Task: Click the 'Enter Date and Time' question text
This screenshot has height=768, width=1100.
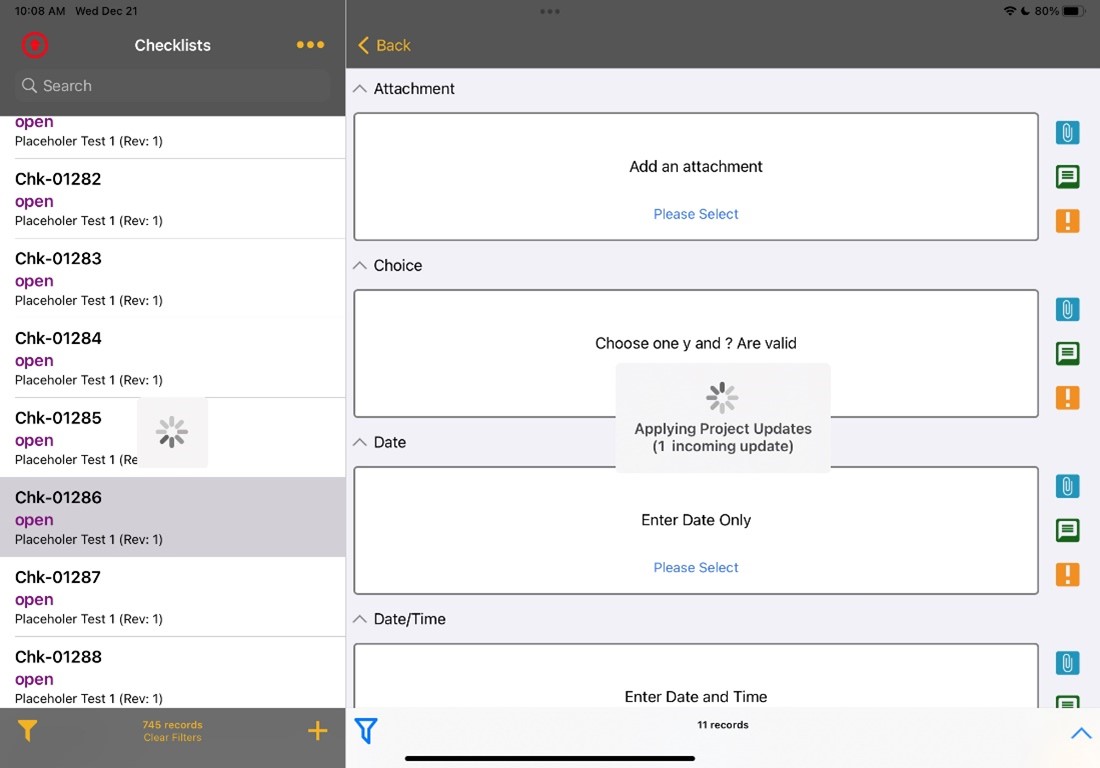Action: pos(696,696)
